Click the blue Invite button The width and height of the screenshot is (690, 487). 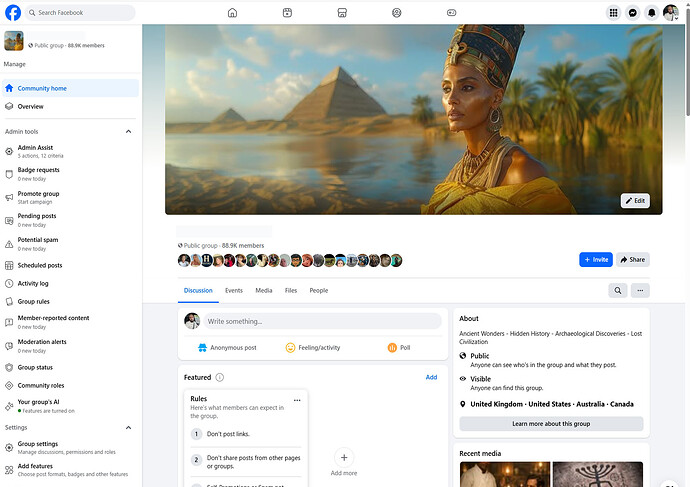pyautogui.click(x=595, y=259)
